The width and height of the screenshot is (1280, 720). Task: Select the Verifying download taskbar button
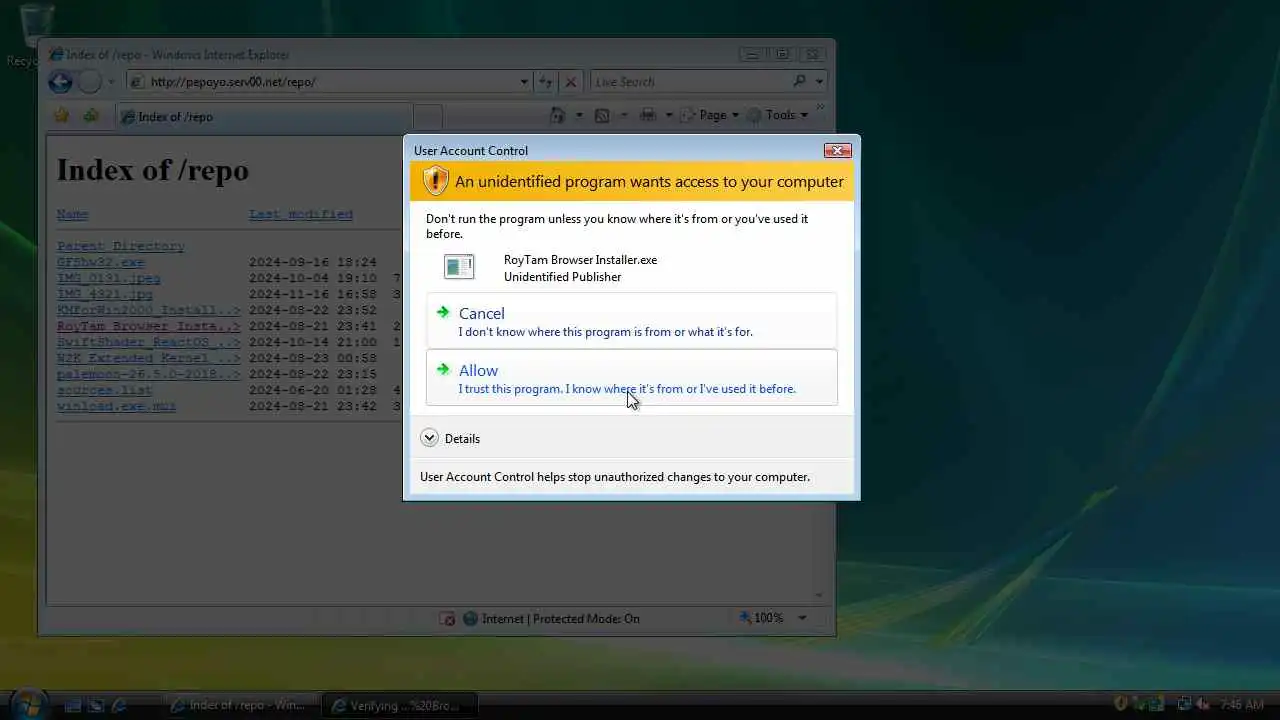click(400, 705)
